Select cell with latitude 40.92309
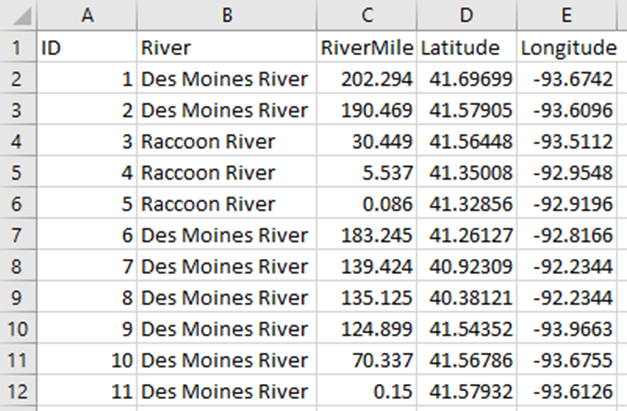 point(467,266)
